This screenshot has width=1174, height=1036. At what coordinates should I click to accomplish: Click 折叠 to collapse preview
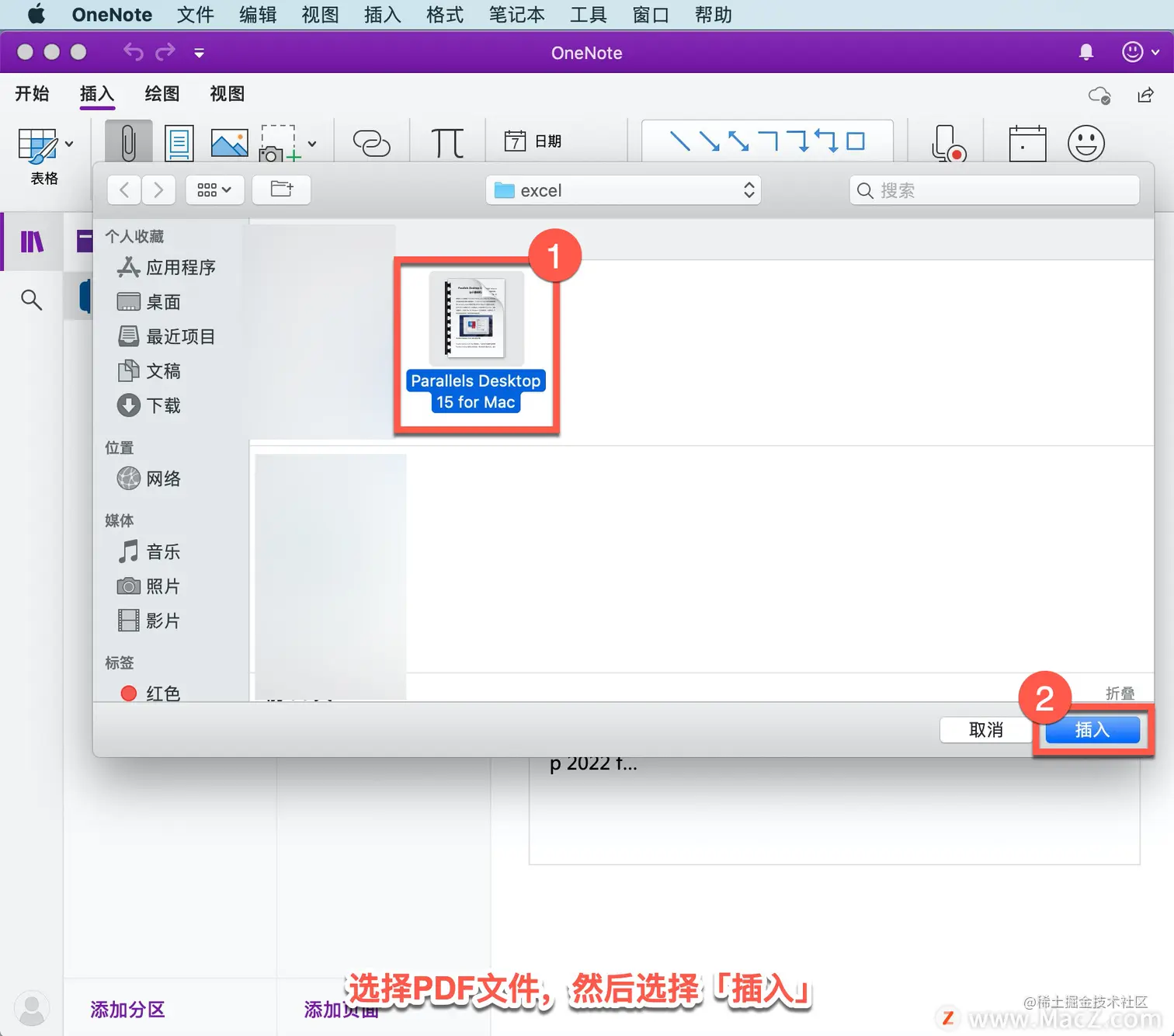tap(1120, 693)
